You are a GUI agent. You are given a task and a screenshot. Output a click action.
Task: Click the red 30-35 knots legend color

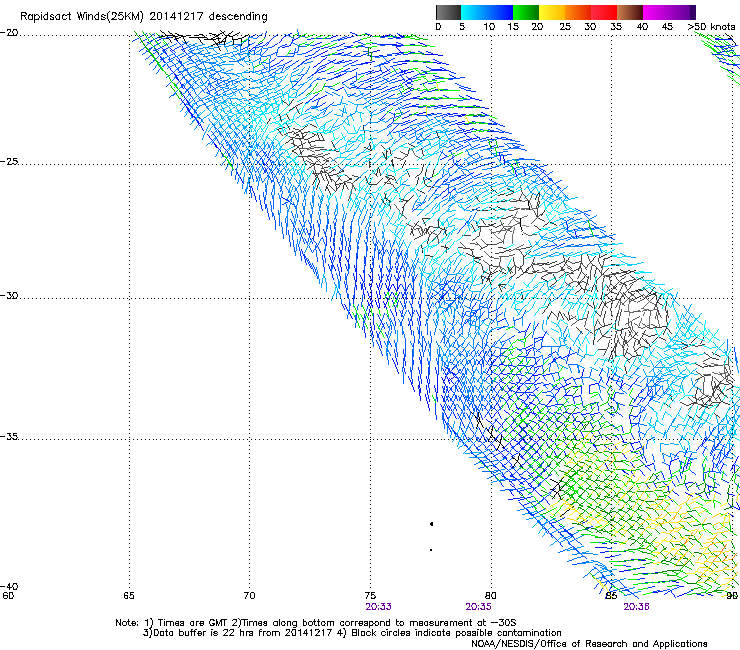coord(604,12)
